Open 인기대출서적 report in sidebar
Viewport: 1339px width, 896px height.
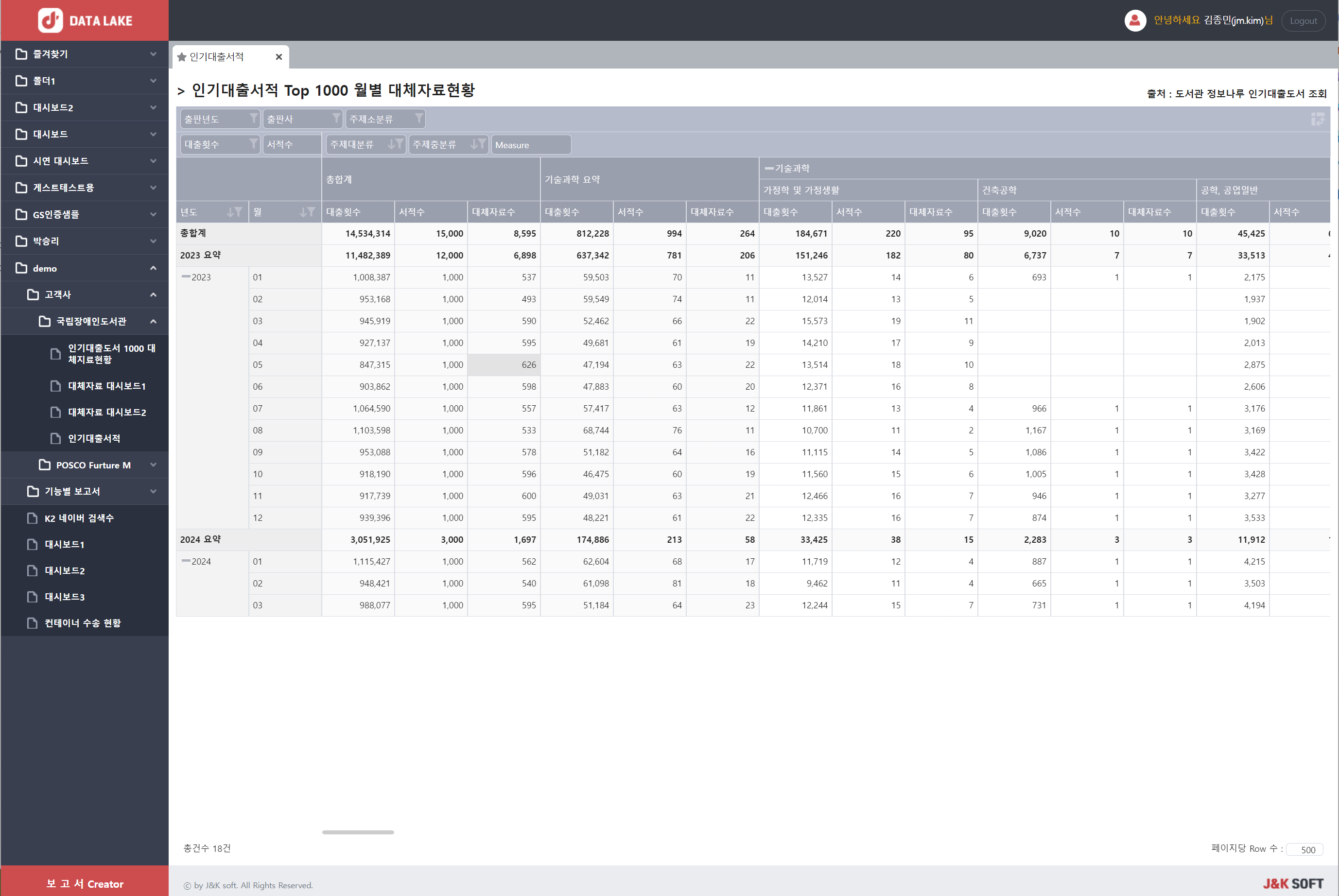pyautogui.click(x=94, y=439)
